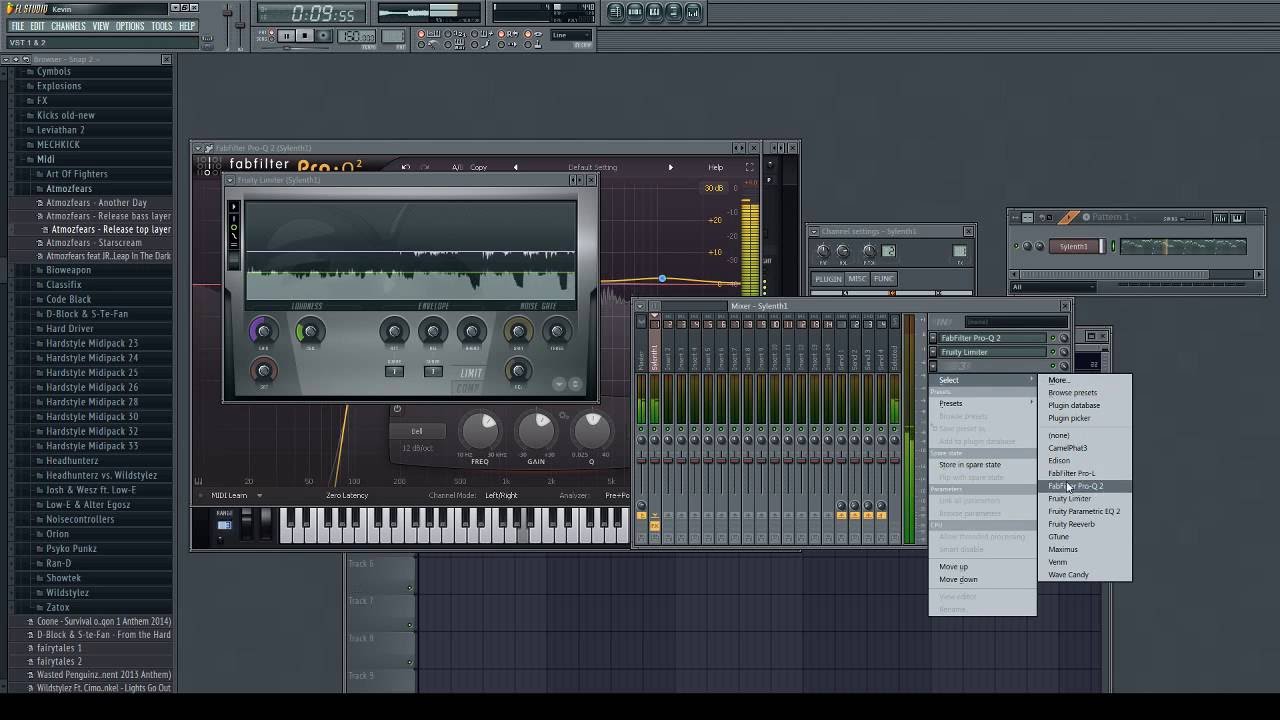Adjust the Fruity Limiter Gain knob
Image resolution: width=1280 pixels, height=720 pixels.
click(263, 331)
